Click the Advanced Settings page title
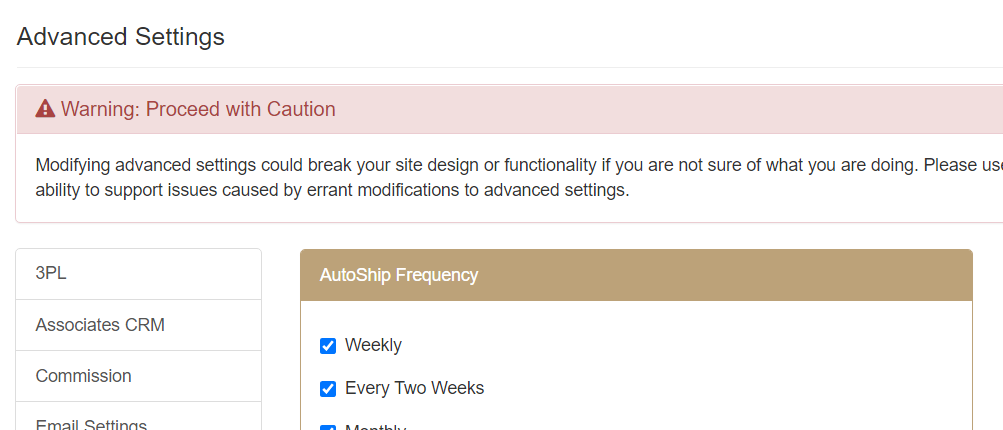This screenshot has height=430, width=1003. [x=121, y=37]
